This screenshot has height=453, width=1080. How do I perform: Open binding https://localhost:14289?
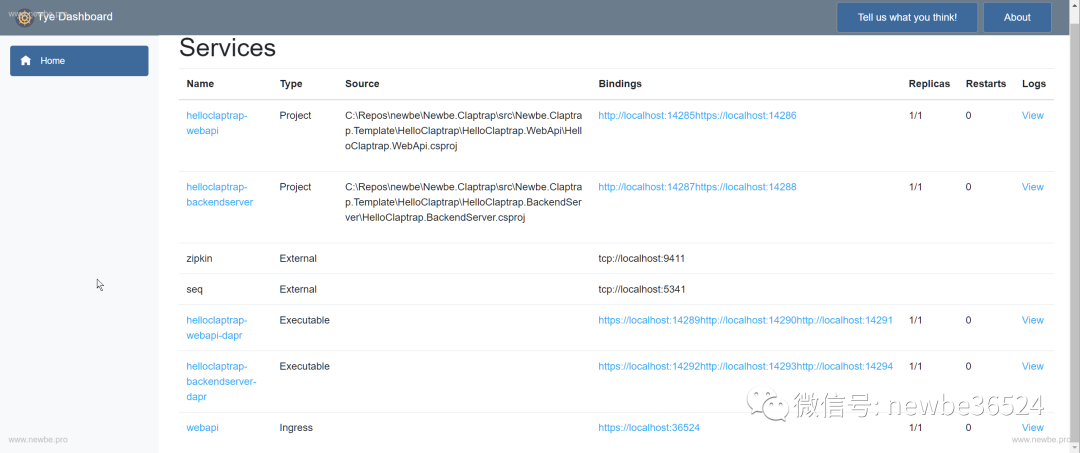click(x=649, y=320)
